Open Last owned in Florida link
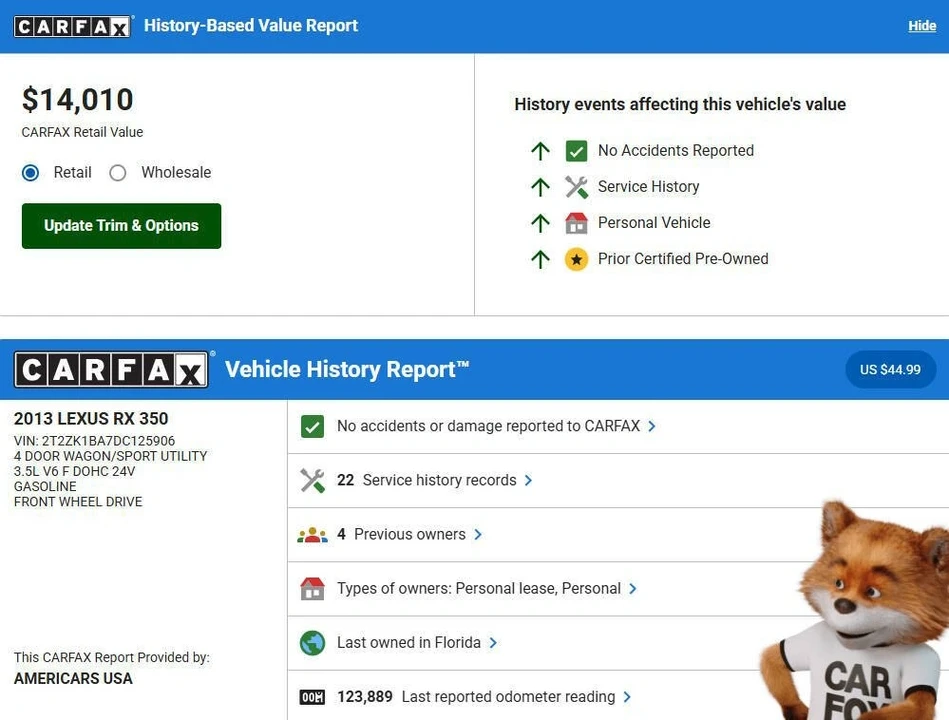Viewport: 949px width, 720px height. point(409,643)
